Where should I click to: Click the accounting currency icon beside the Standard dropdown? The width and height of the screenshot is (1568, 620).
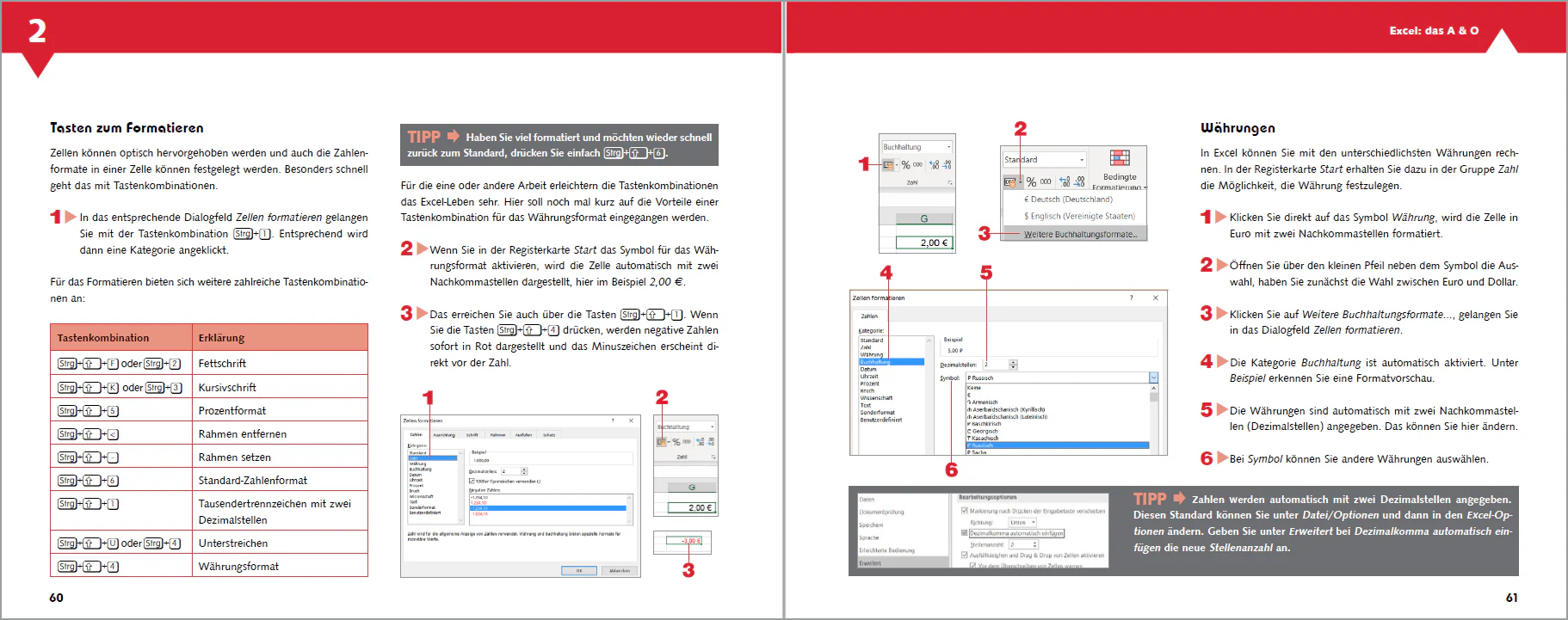click(1009, 181)
